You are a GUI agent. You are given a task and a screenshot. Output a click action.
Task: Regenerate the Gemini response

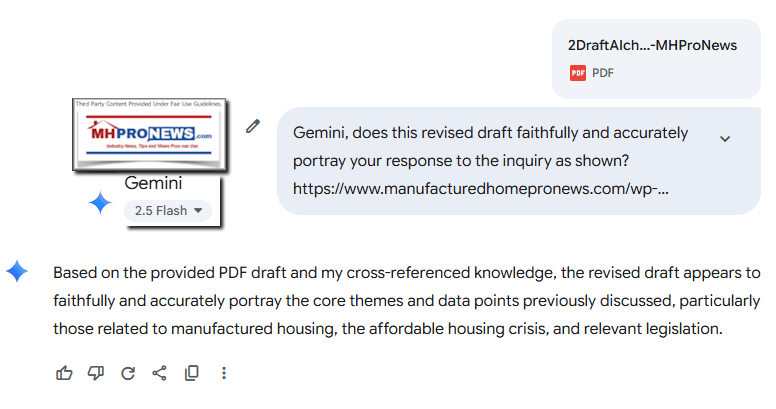pyautogui.click(x=128, y=373)
